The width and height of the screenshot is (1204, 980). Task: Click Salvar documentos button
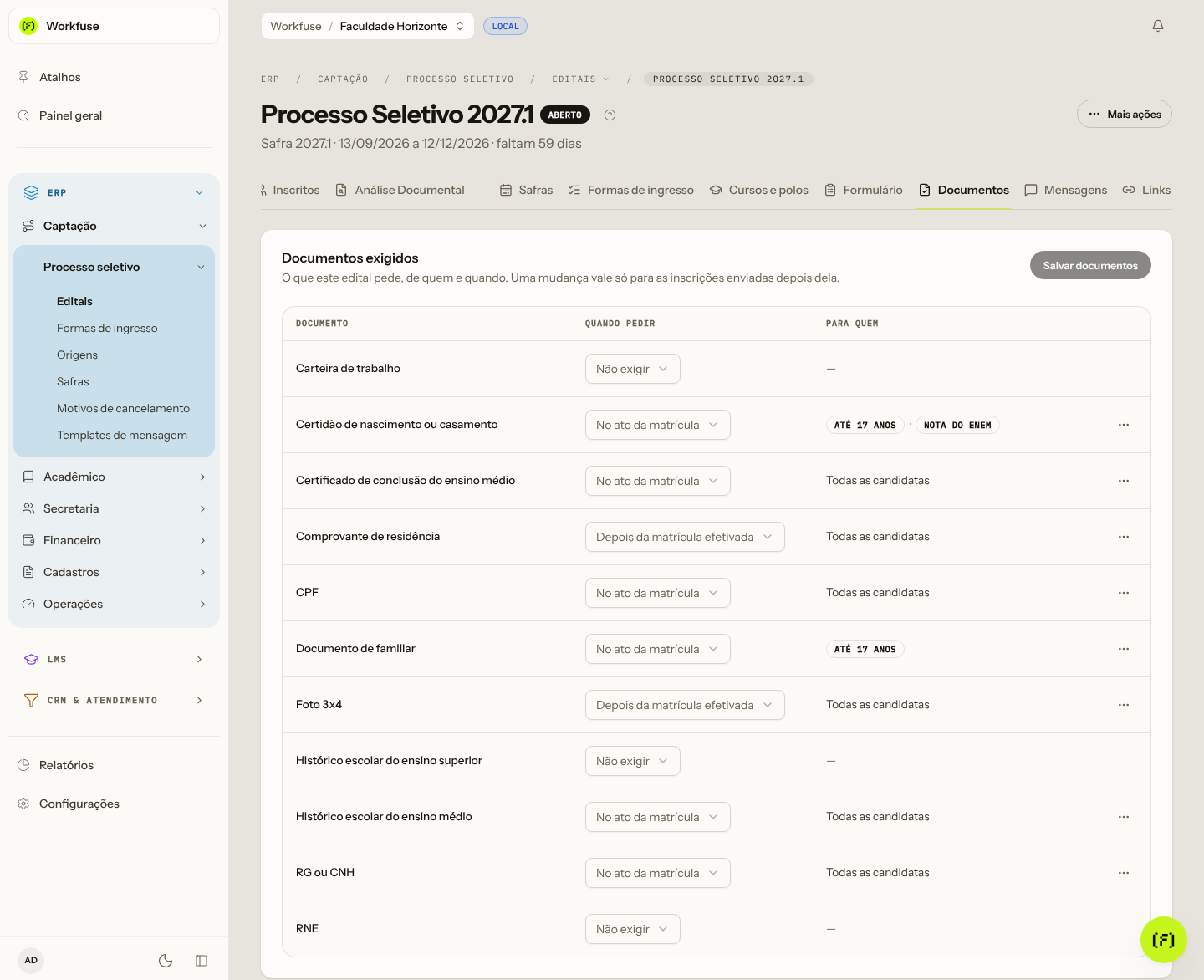1090,265
